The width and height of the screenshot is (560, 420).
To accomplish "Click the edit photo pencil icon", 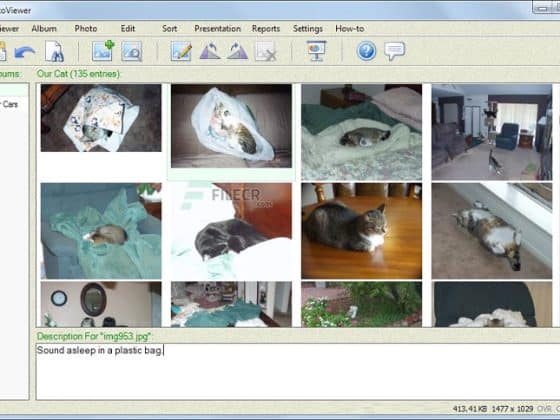I will (181, 51).
